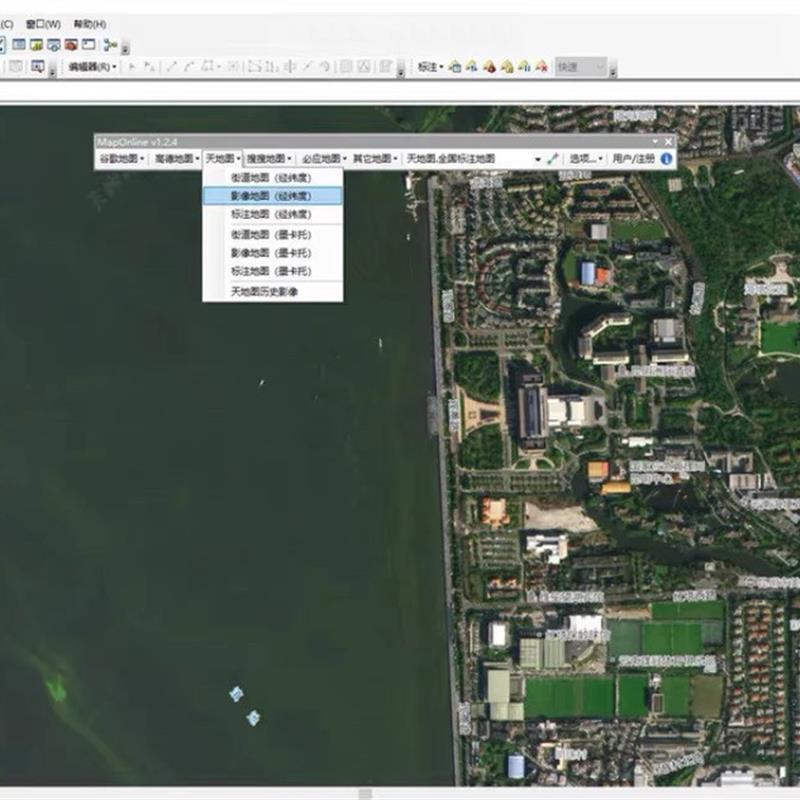Click the 用户/注册 button
Image resolution: width=800 pixels, height=800 pixels.
coord(633,158)
